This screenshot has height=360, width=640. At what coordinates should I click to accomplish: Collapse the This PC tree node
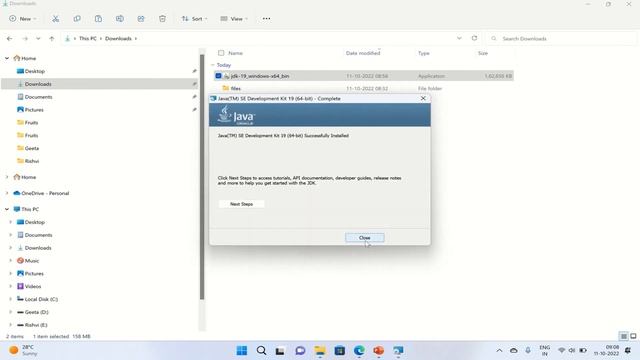coord(7,209)
